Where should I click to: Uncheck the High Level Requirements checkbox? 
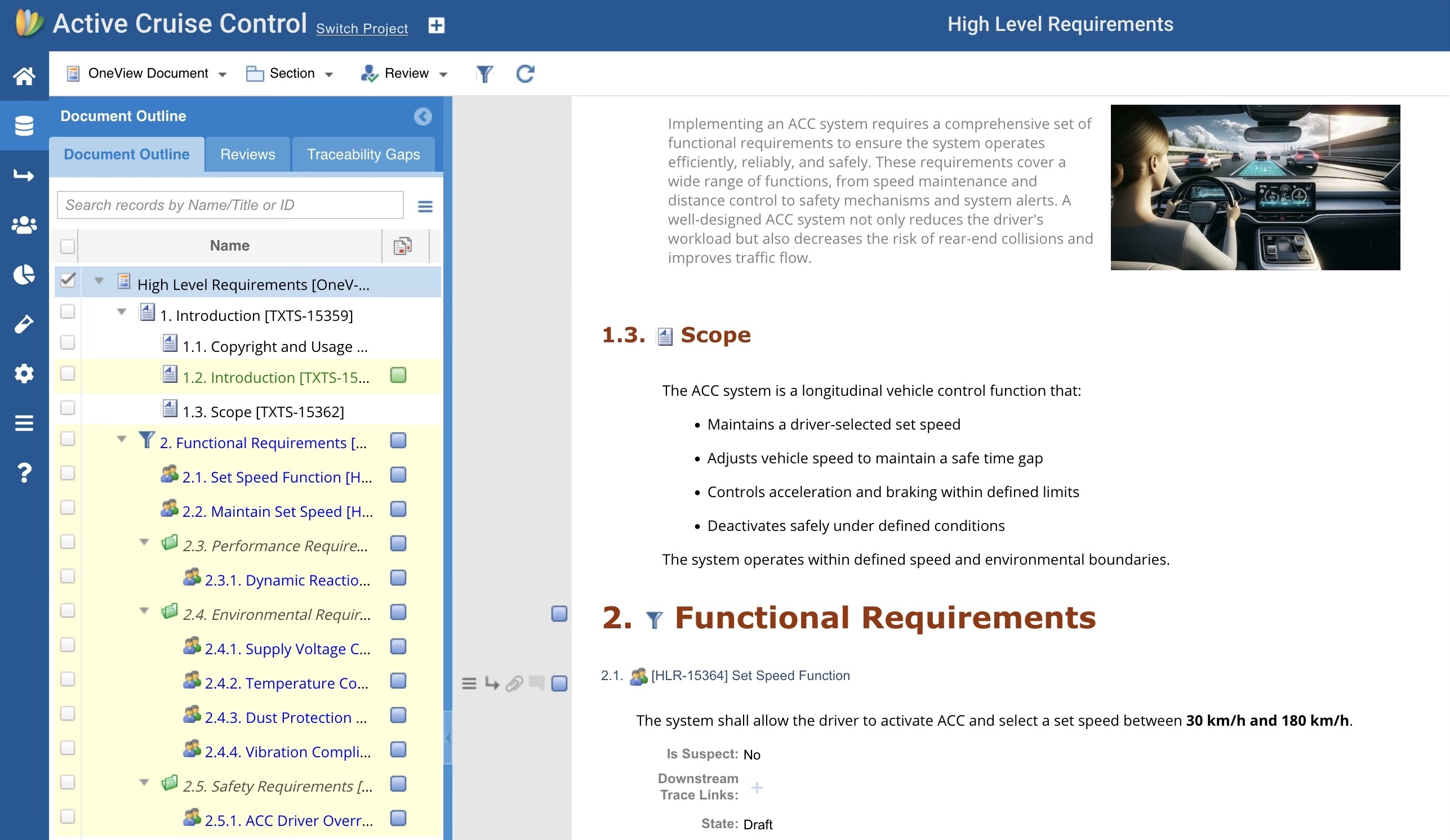click(68, 280)
